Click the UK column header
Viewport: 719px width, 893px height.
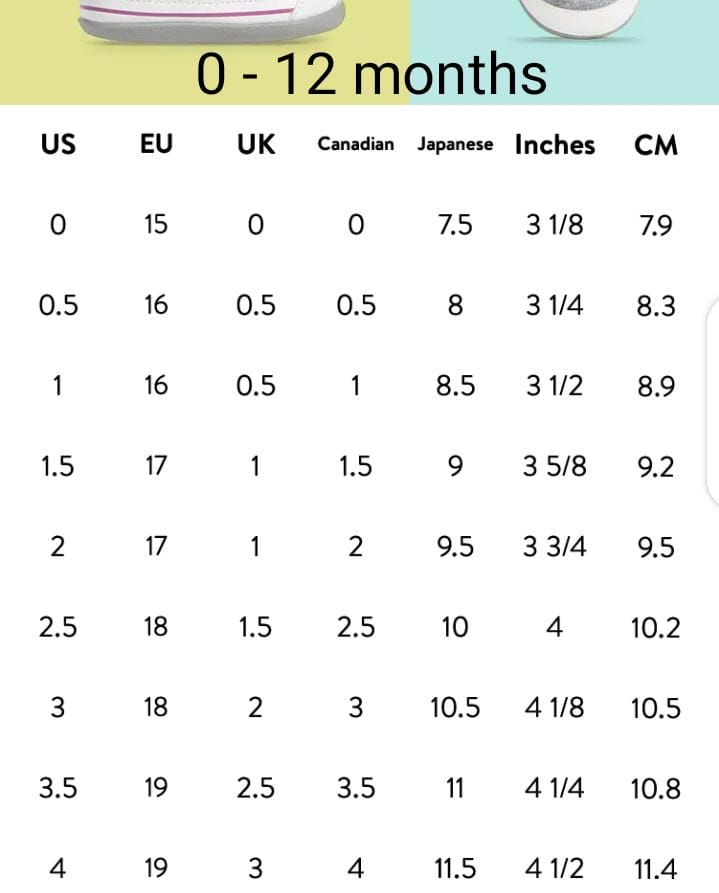[256, 145]
